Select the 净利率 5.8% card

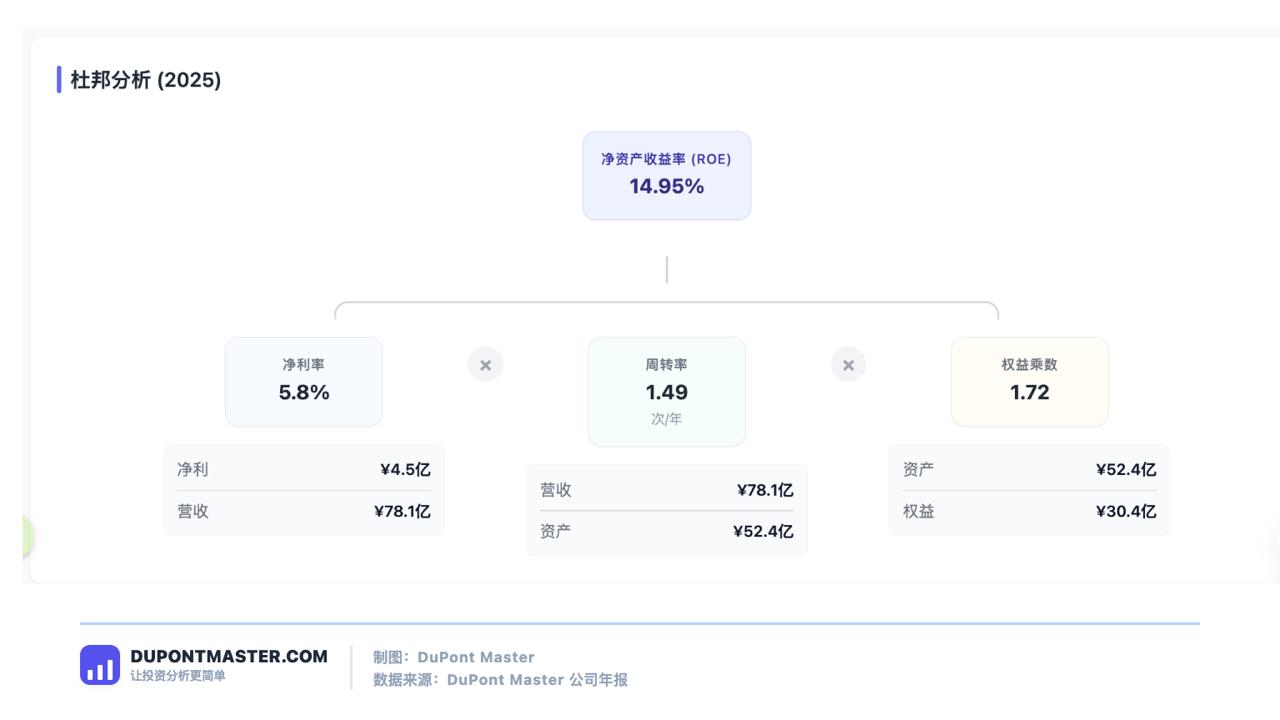point(304,382)
